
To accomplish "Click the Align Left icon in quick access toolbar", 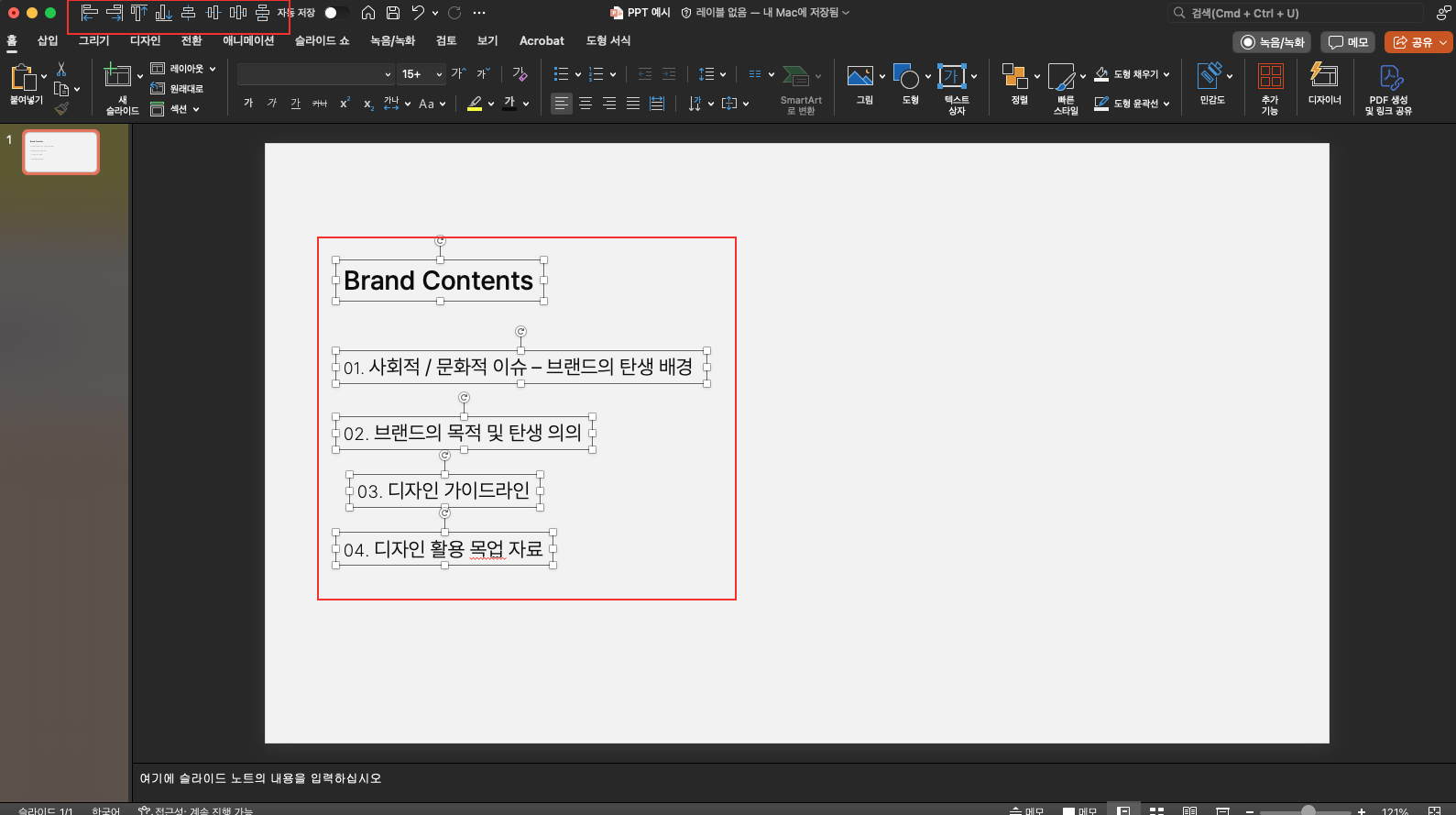I will click(89, 13).
